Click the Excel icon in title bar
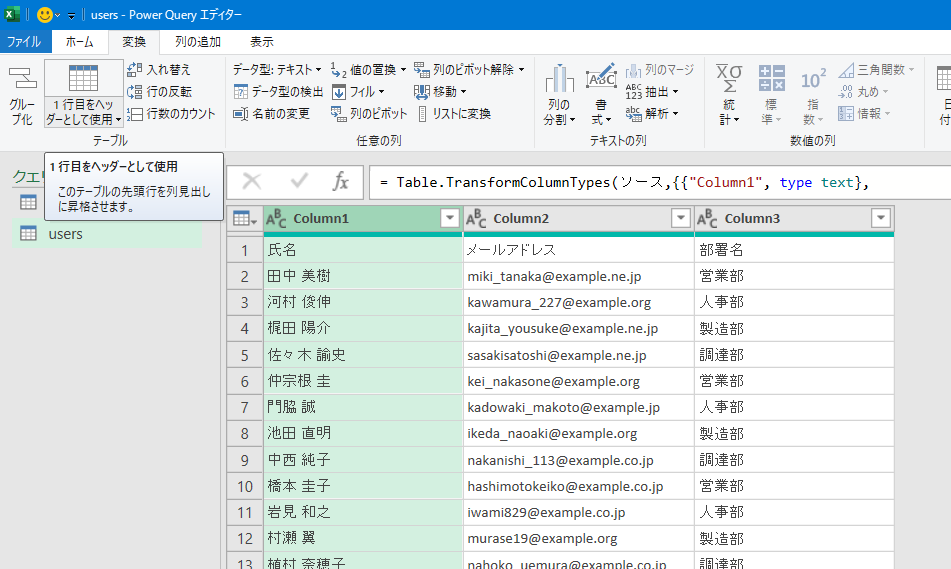The height and width of the screenshot is (569, 951). coord(12,15)
